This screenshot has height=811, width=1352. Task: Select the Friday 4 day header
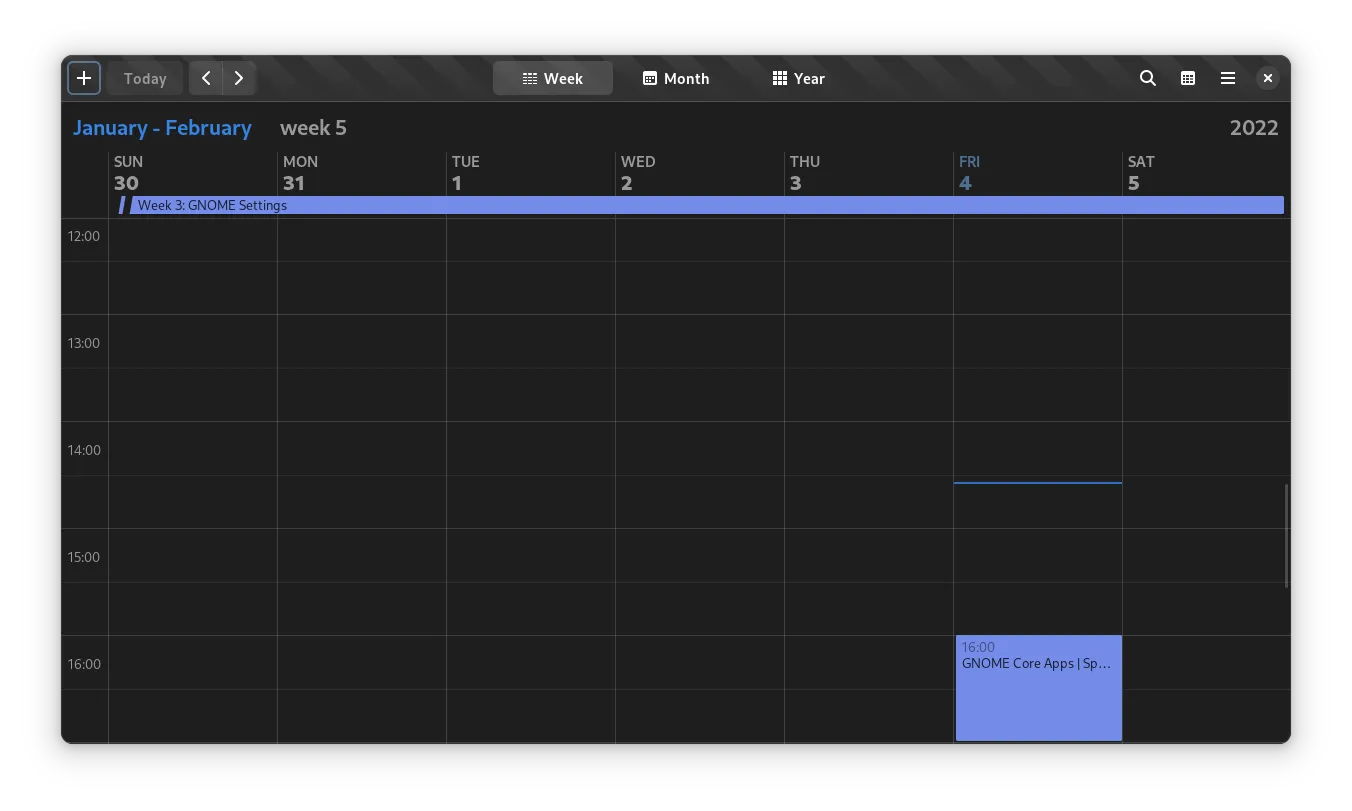(1037, 173)
